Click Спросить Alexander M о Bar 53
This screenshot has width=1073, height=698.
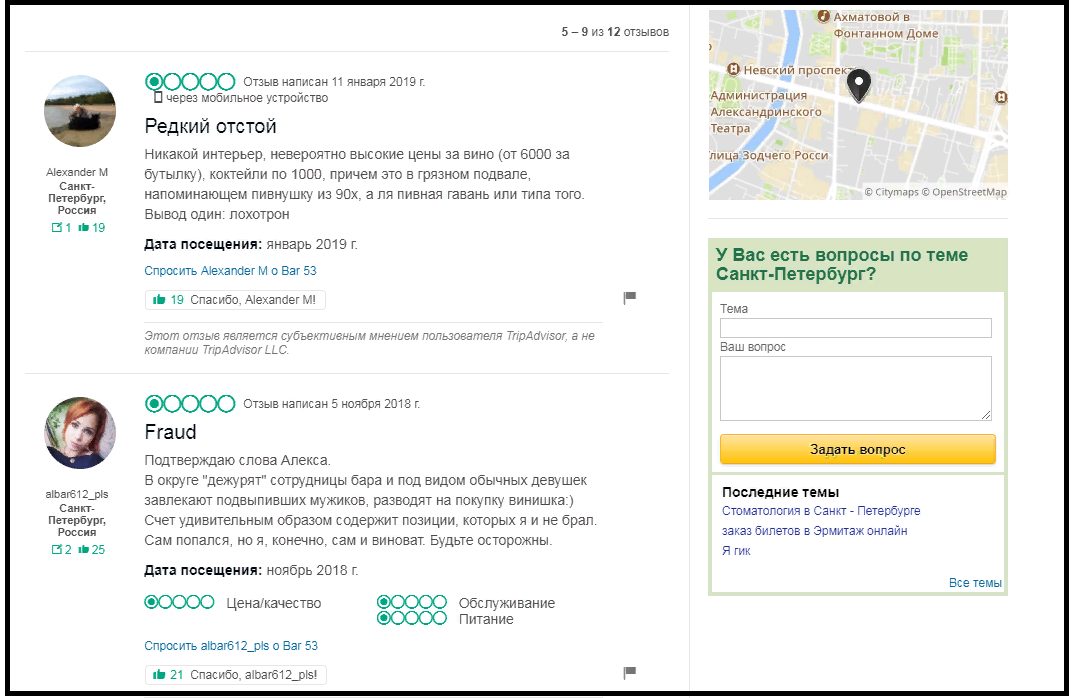click(230, 271)
